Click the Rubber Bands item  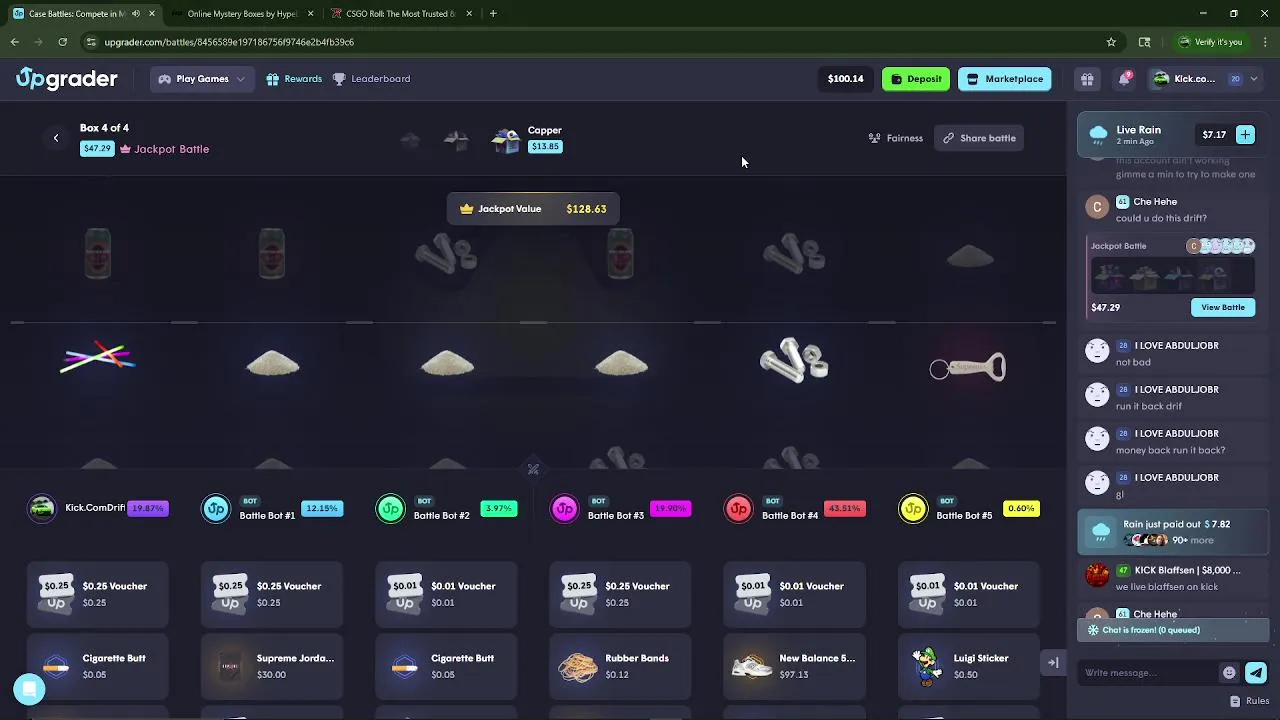619,666
